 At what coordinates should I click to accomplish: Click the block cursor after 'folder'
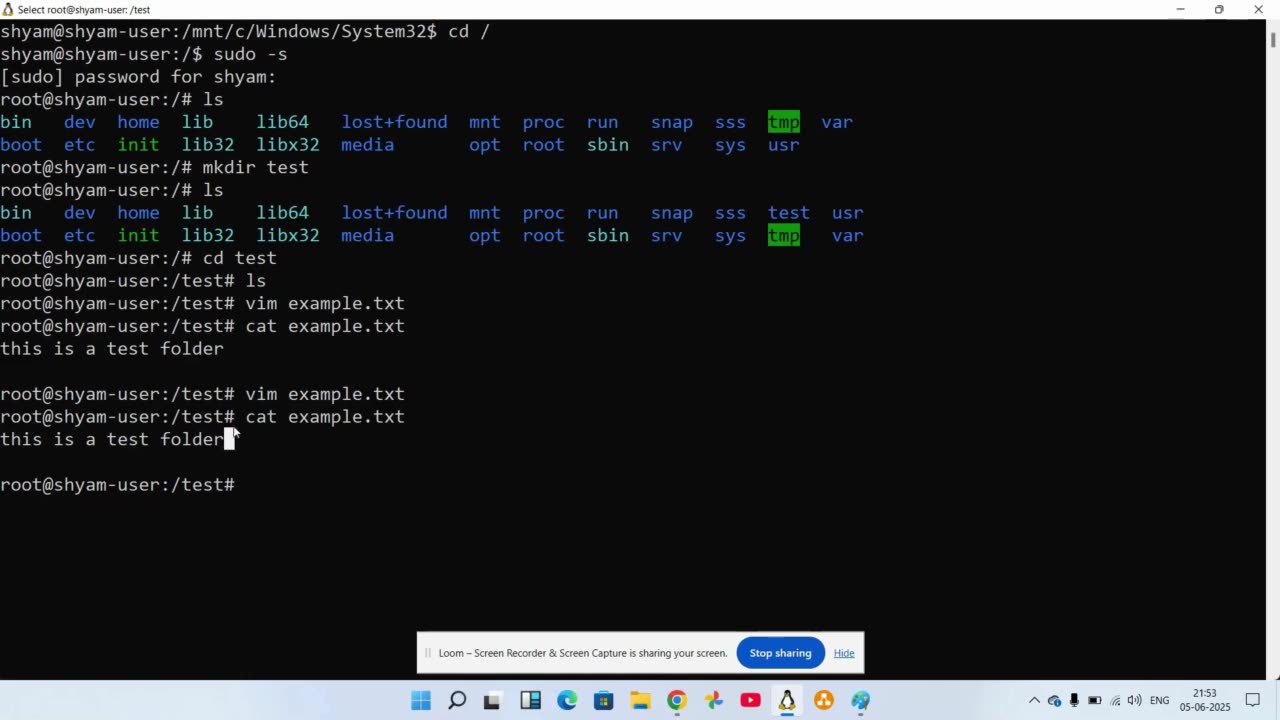(x=229, y=439)
